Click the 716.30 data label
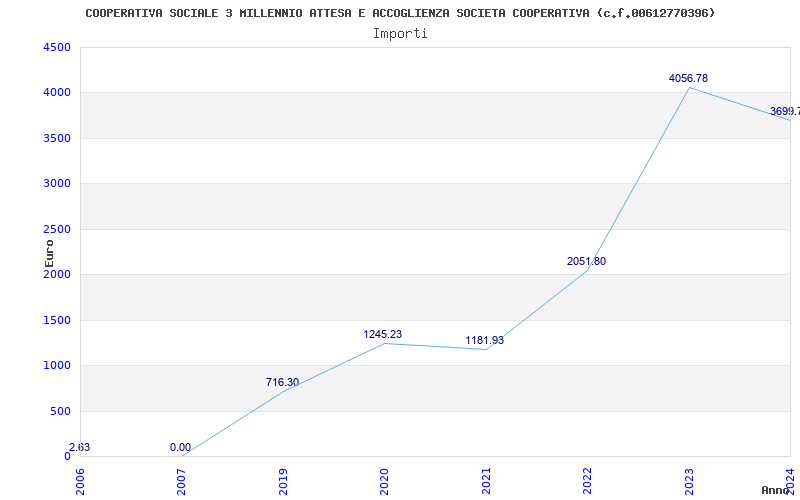 click(x=282, y=382)
